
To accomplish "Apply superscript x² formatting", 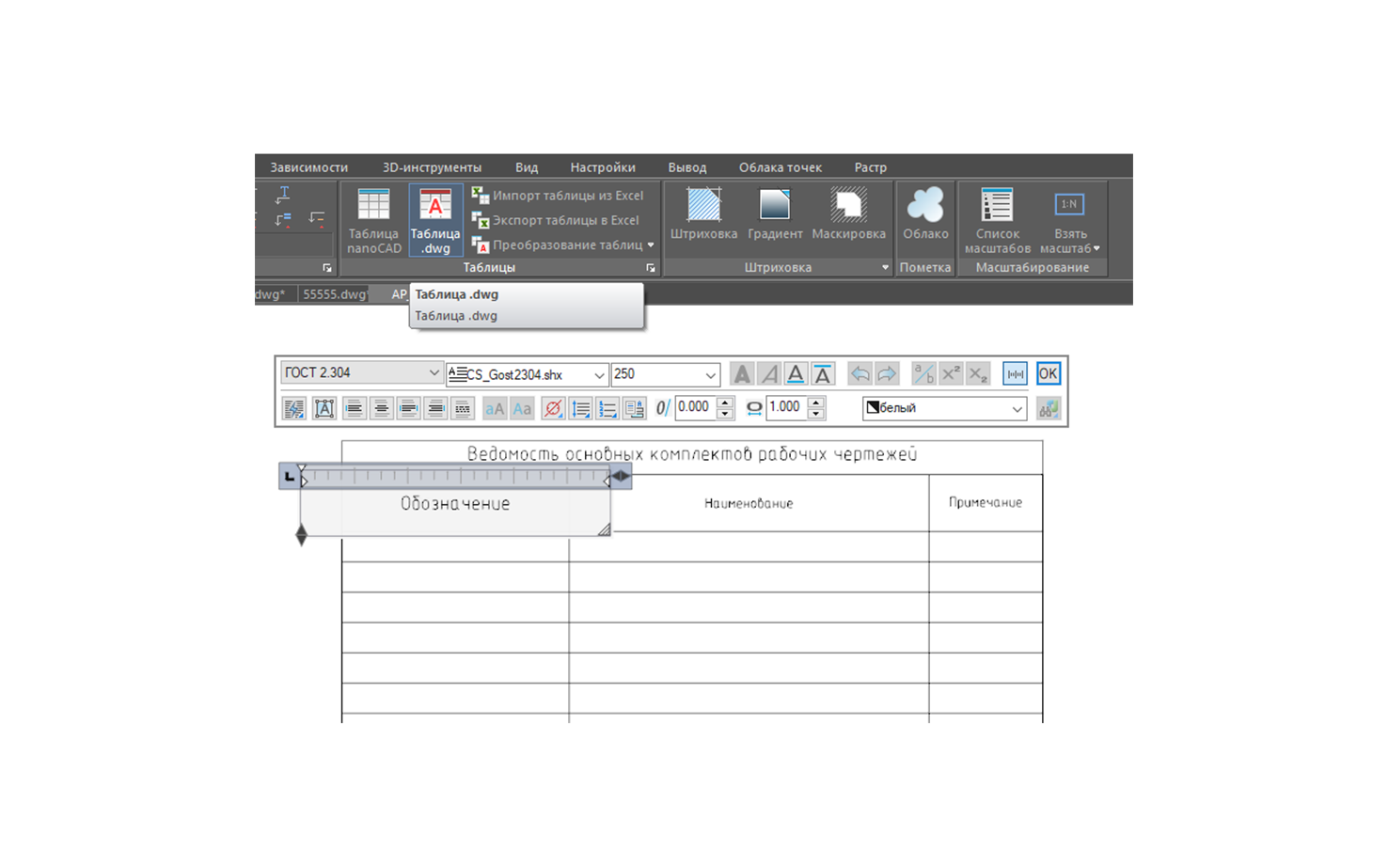I will pos(951,374).
